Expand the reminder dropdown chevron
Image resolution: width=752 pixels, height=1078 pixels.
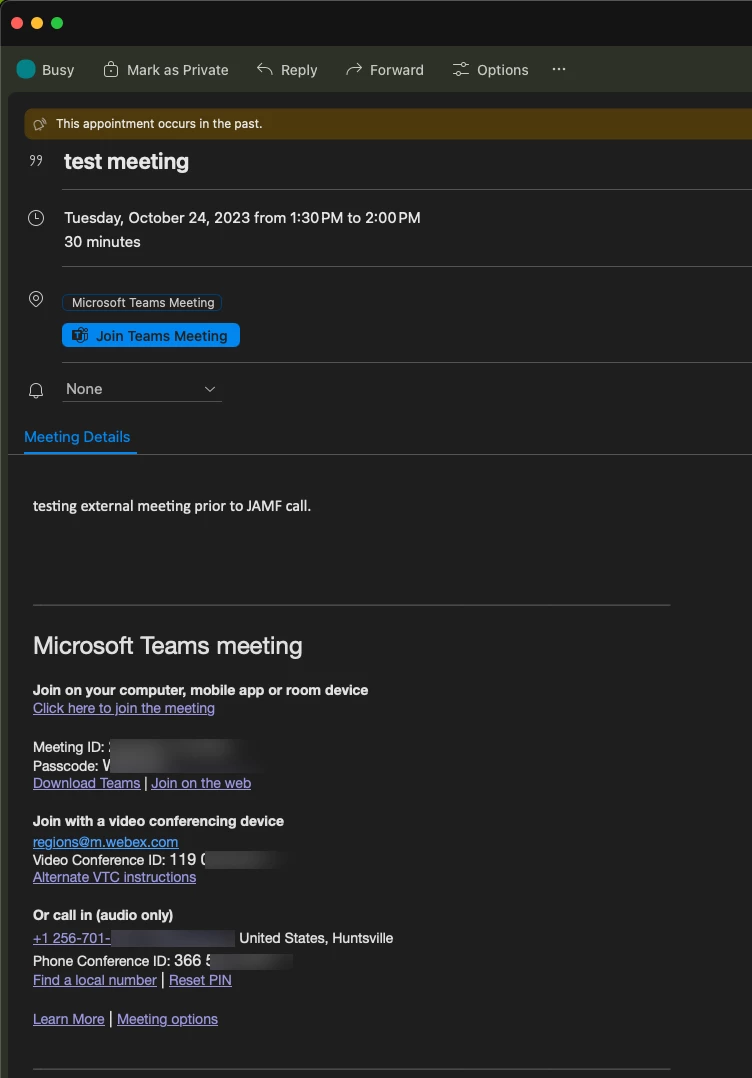click(x=210, y=389)
